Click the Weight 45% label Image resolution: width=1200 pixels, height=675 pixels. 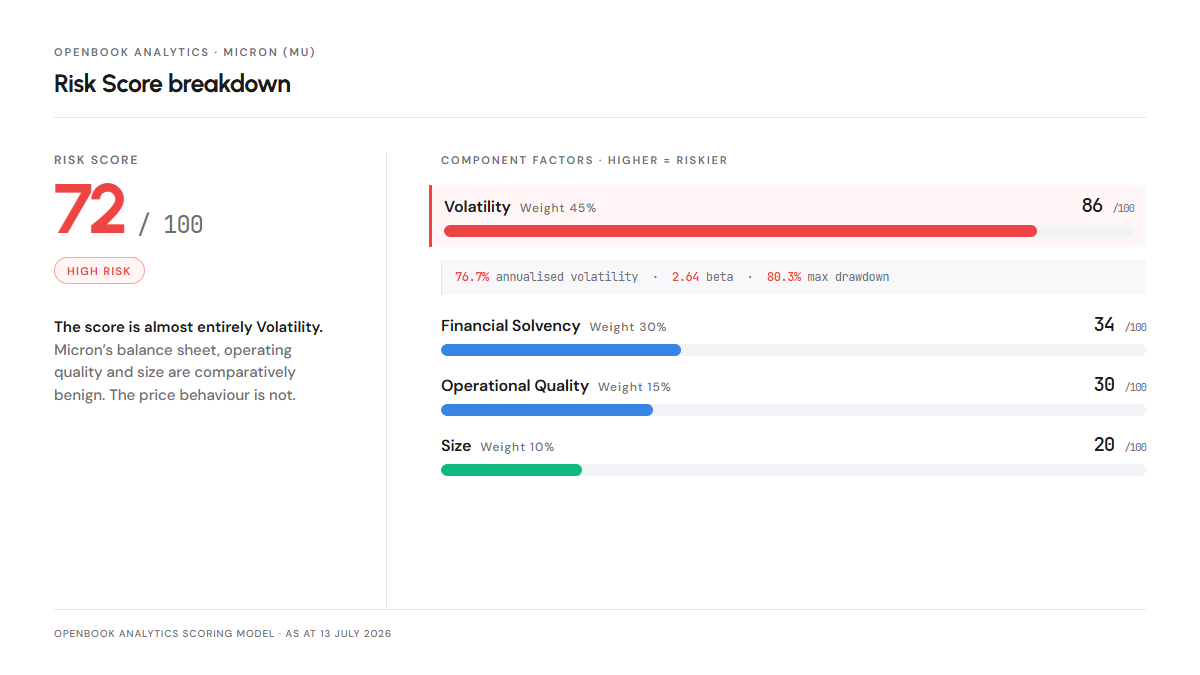558,208
